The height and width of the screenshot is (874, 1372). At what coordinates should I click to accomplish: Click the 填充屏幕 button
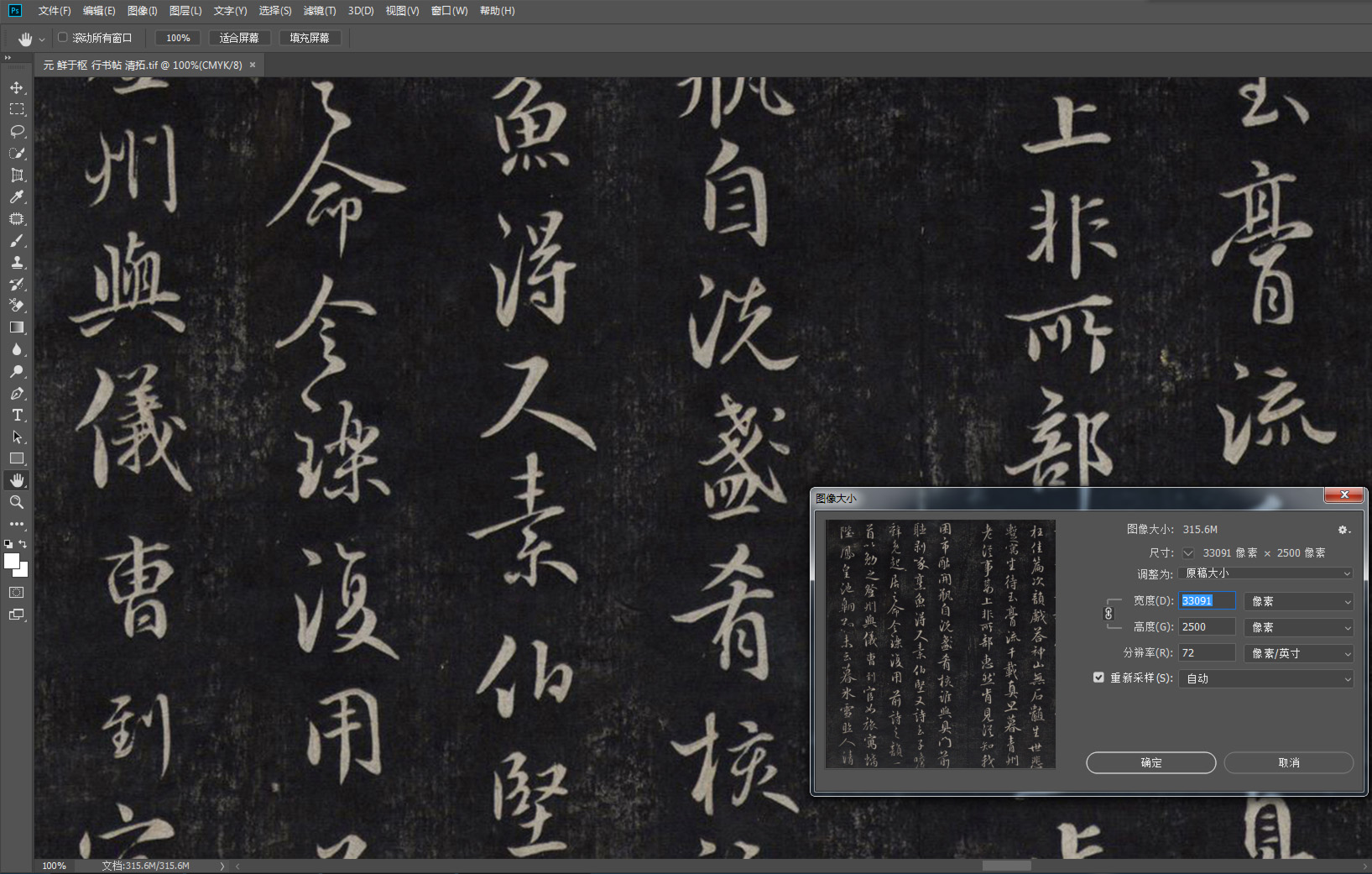click(x=310, y=38)
